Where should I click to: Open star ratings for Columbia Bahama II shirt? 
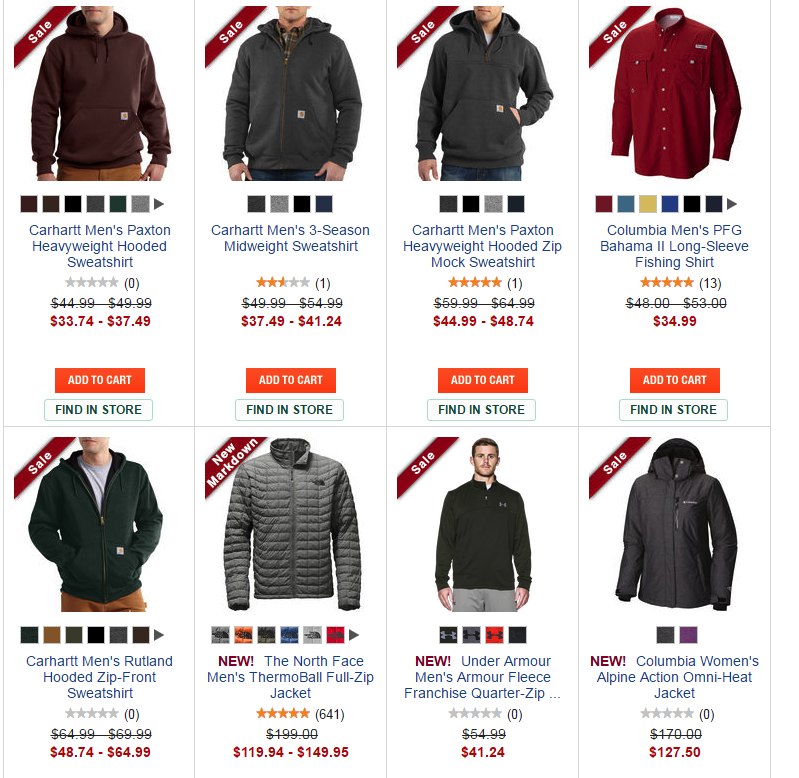(667, 282)
